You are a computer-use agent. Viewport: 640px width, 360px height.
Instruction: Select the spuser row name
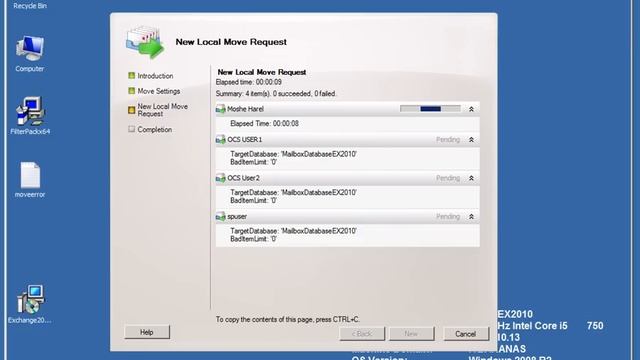pyautogui.click(x=237, y=216)
